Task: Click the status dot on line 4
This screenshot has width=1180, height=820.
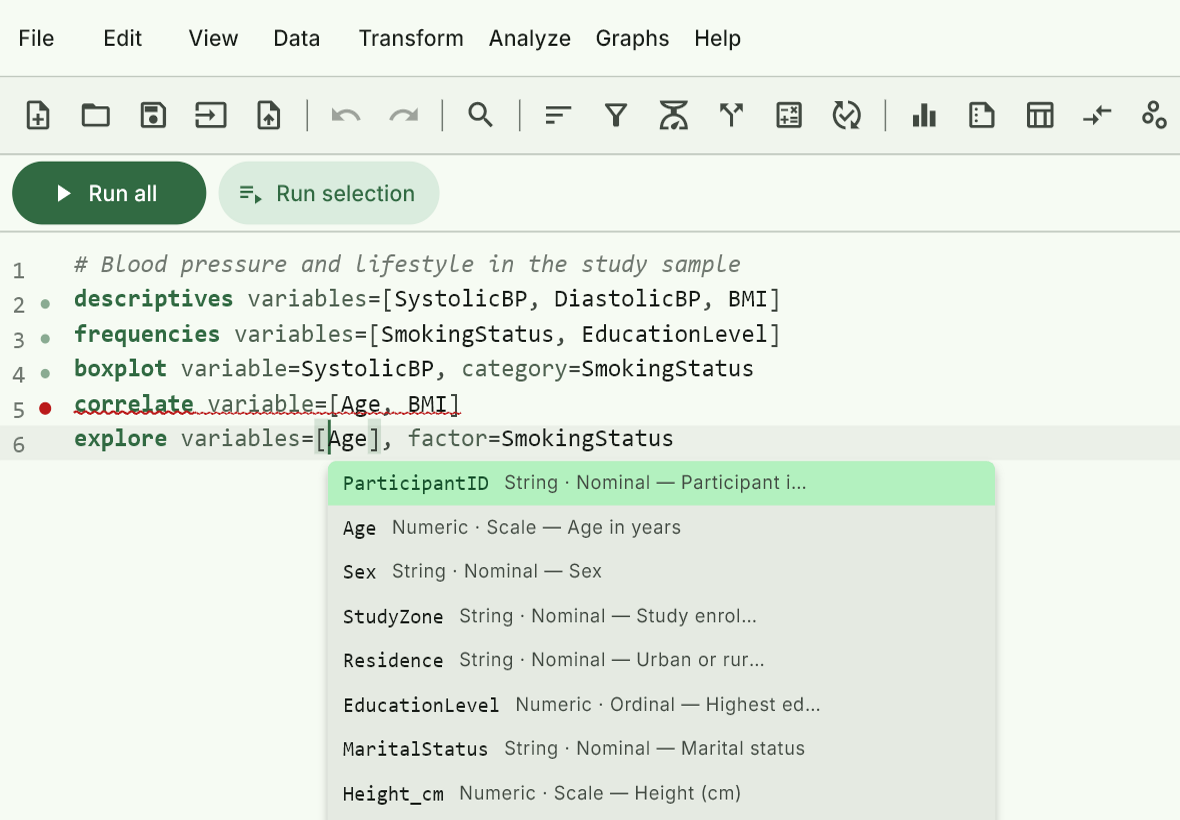Action: point(45,373)
